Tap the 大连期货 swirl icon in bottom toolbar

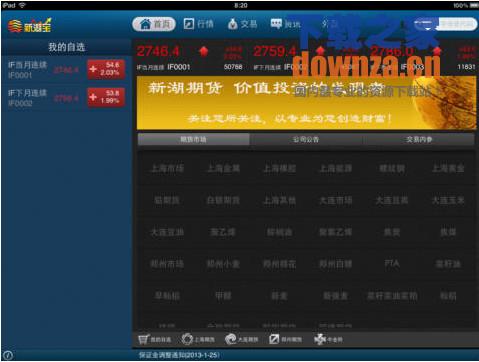click(241, 339)
